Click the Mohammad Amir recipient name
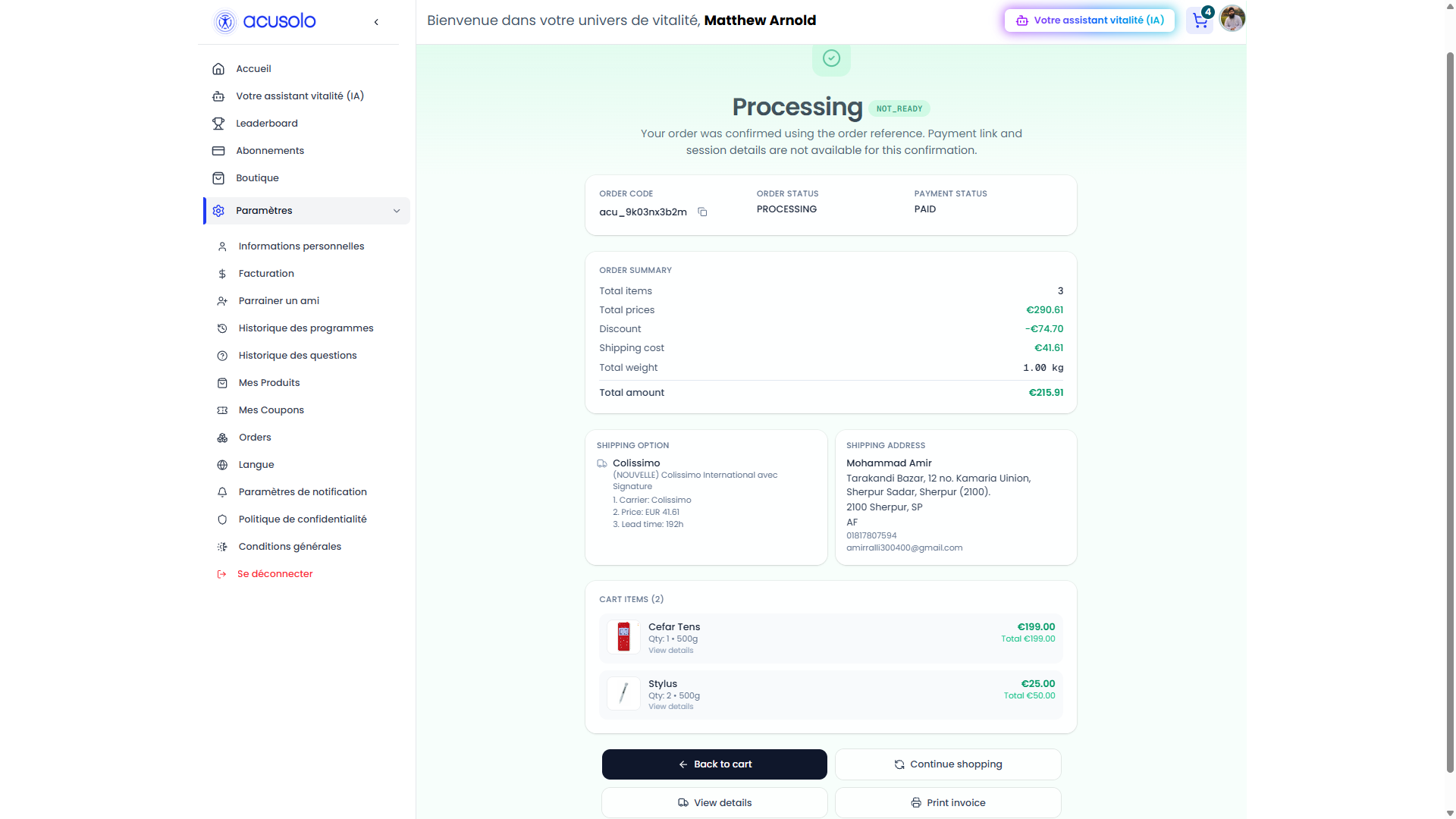This screenshot has width=1456, height=819. pyautogui.click(x=889, y=463)
